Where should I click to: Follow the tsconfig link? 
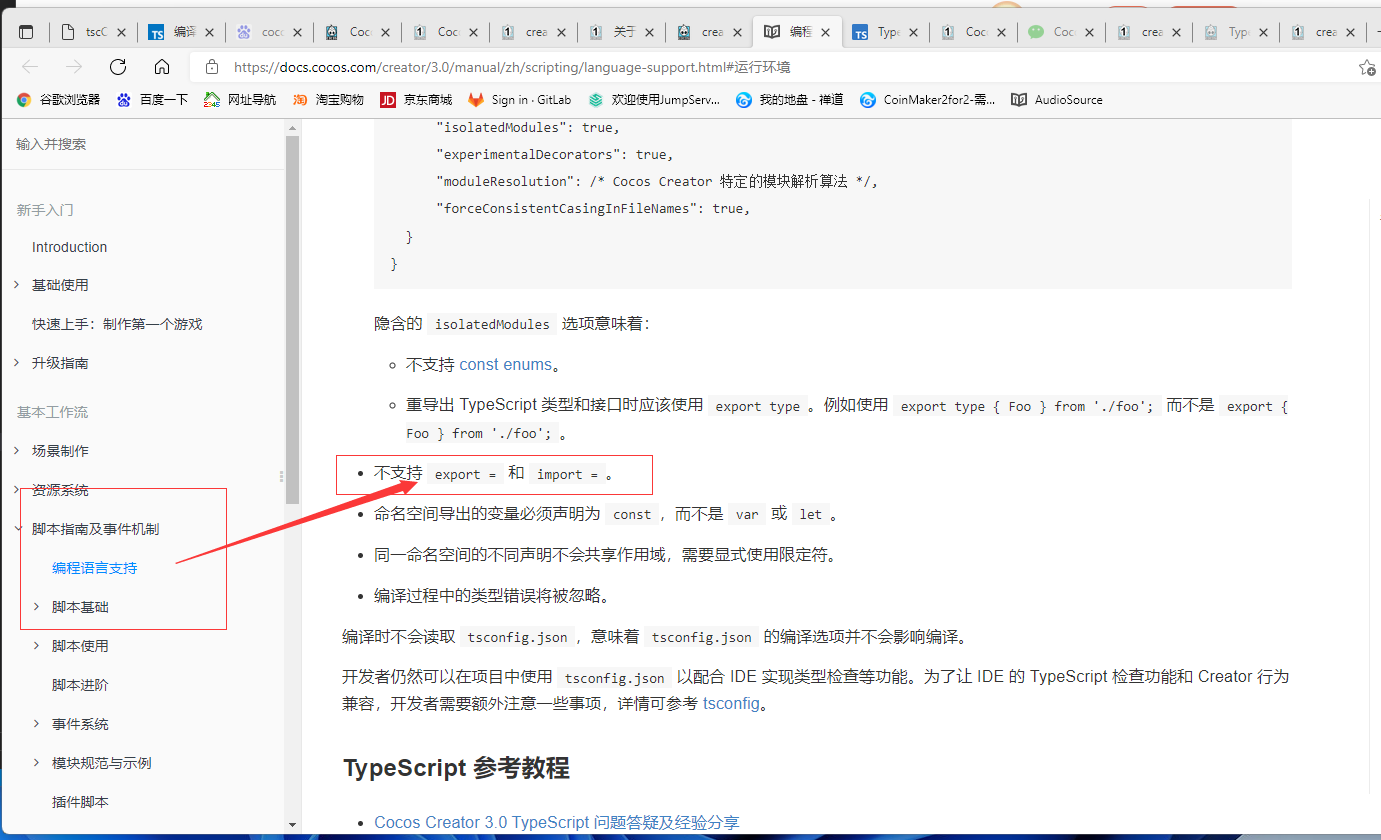[x=731, y=703]
